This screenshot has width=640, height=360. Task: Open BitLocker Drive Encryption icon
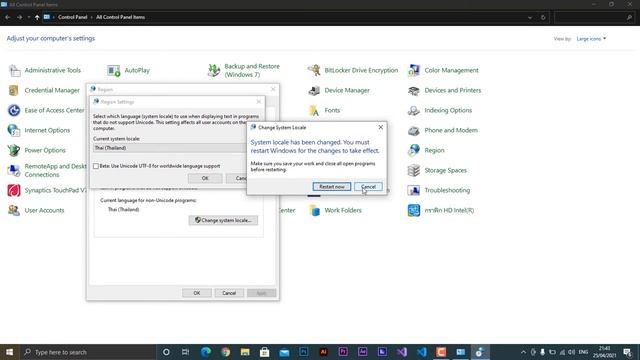(314, 70)
